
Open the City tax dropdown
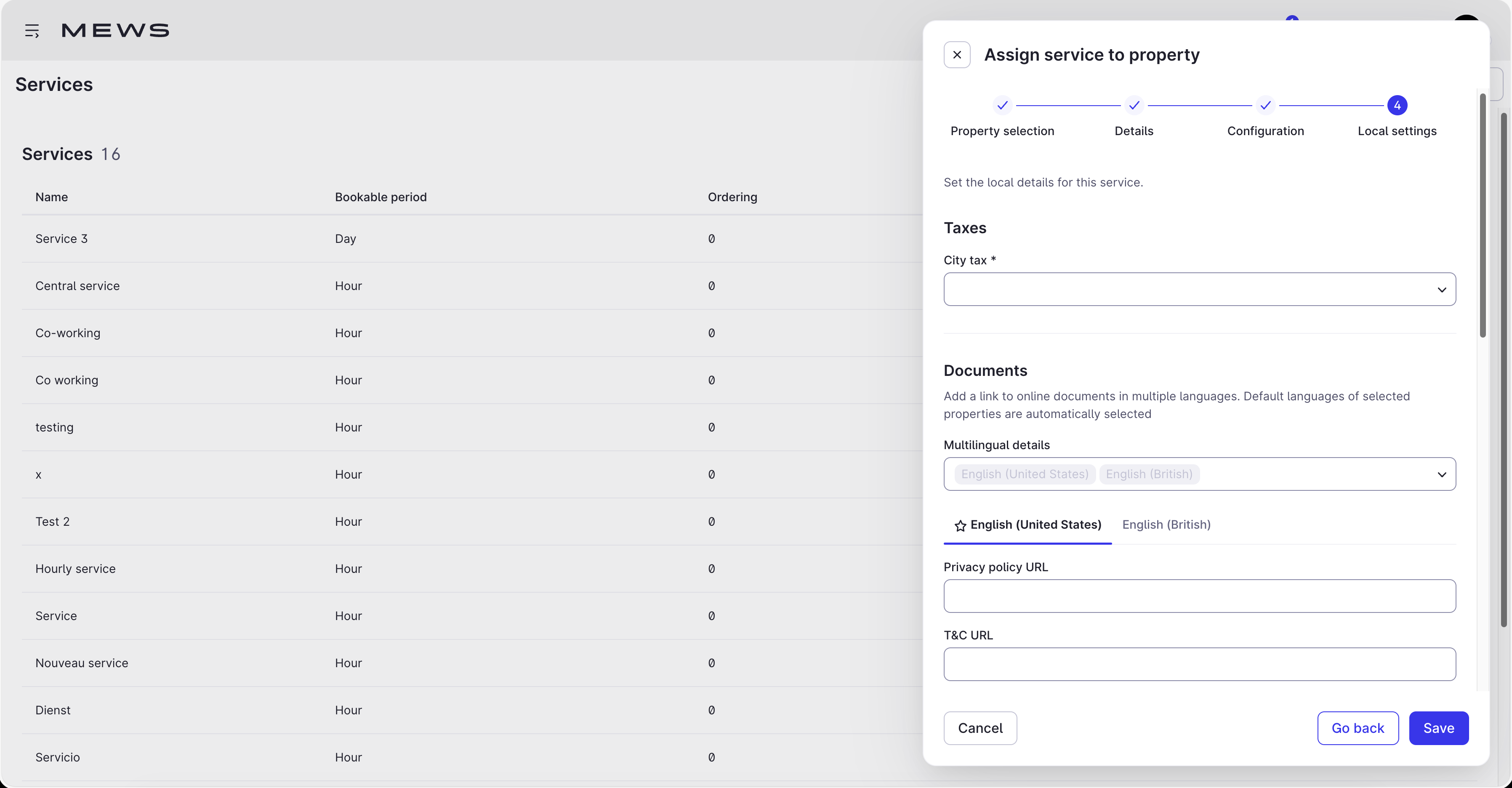[x=1199, y=289]
